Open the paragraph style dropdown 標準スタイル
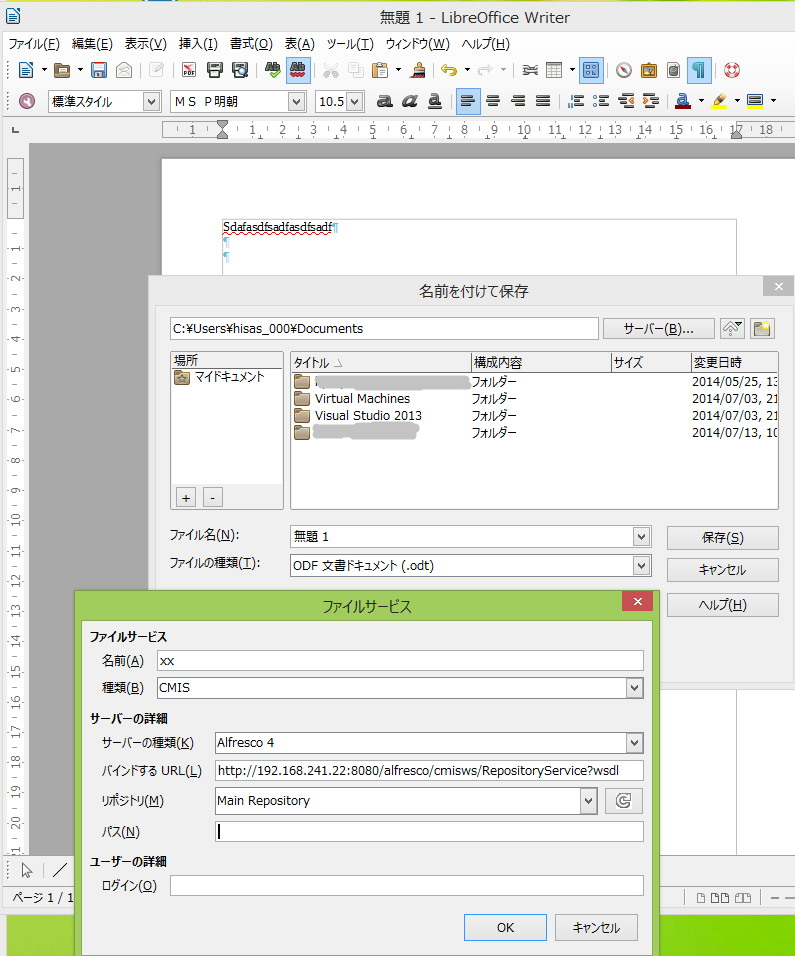 152,102
